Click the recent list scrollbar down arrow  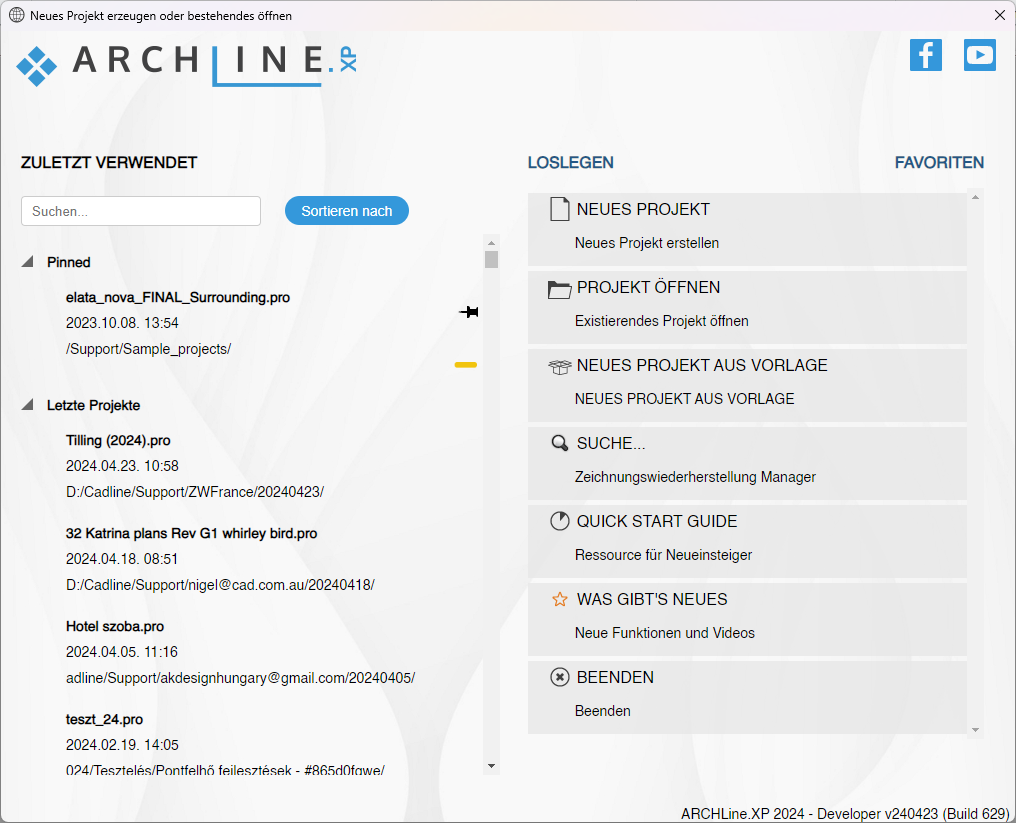point(491,765)
